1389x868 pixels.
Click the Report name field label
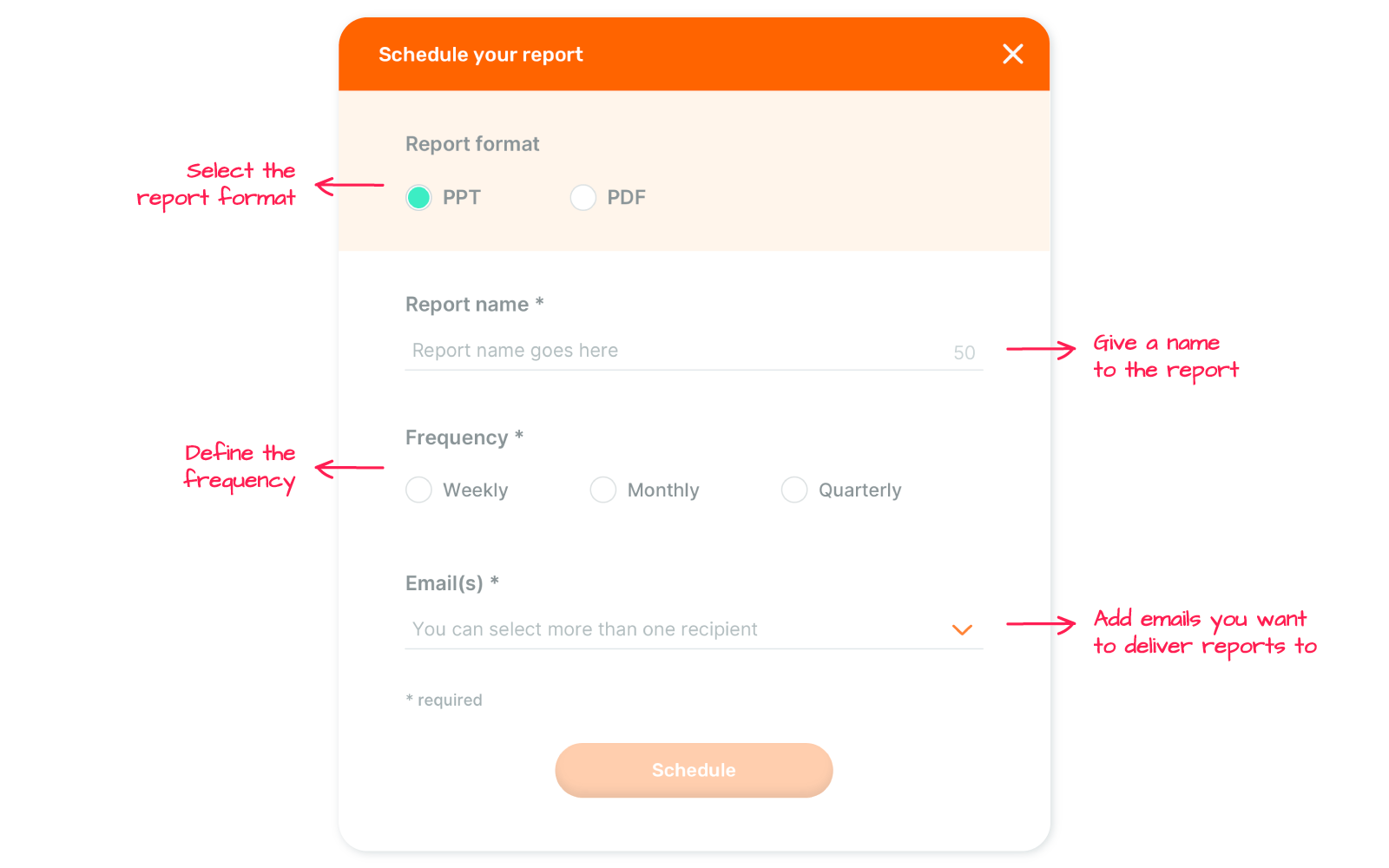(474, 305)
